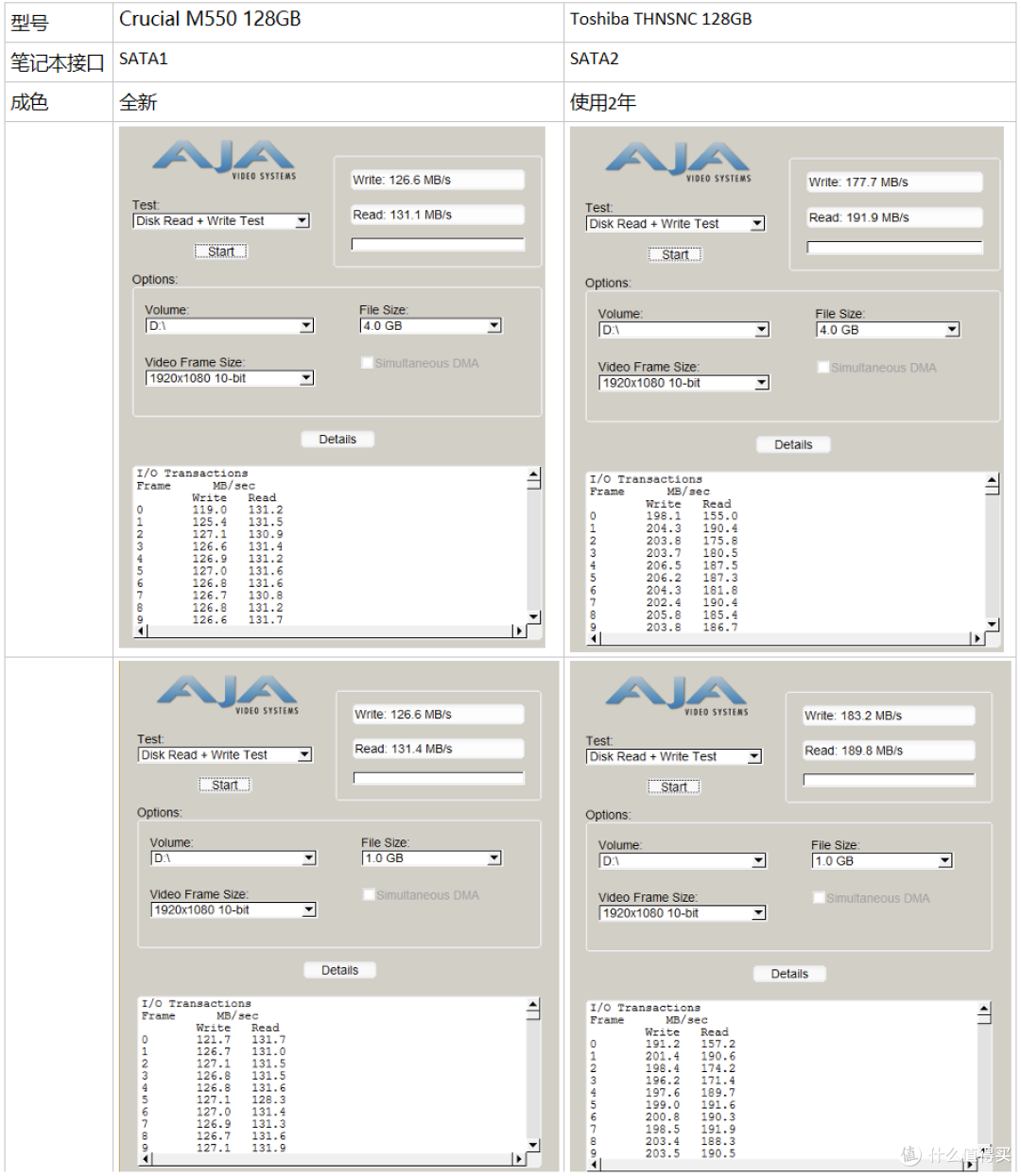
Task: Toggle Simultaneous DMA in Crucial 1.0 GB panel
Action: click(x=369, y=894)
